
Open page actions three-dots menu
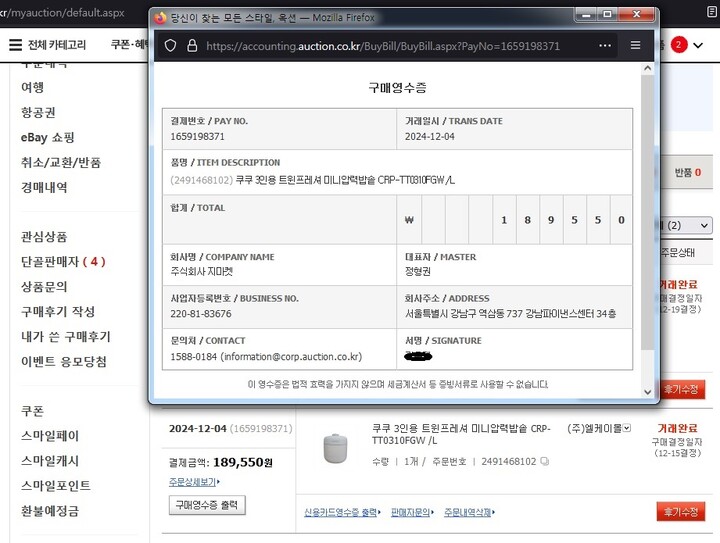click(x=605, y=45)
